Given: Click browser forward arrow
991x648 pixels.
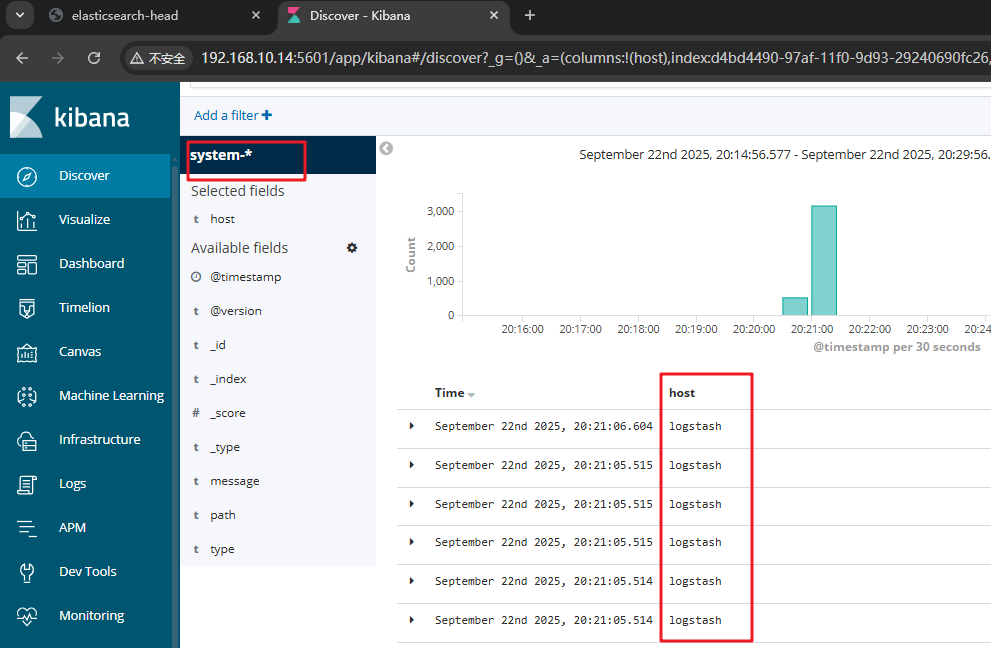Looking at the screenshot, I should (58, 58).
